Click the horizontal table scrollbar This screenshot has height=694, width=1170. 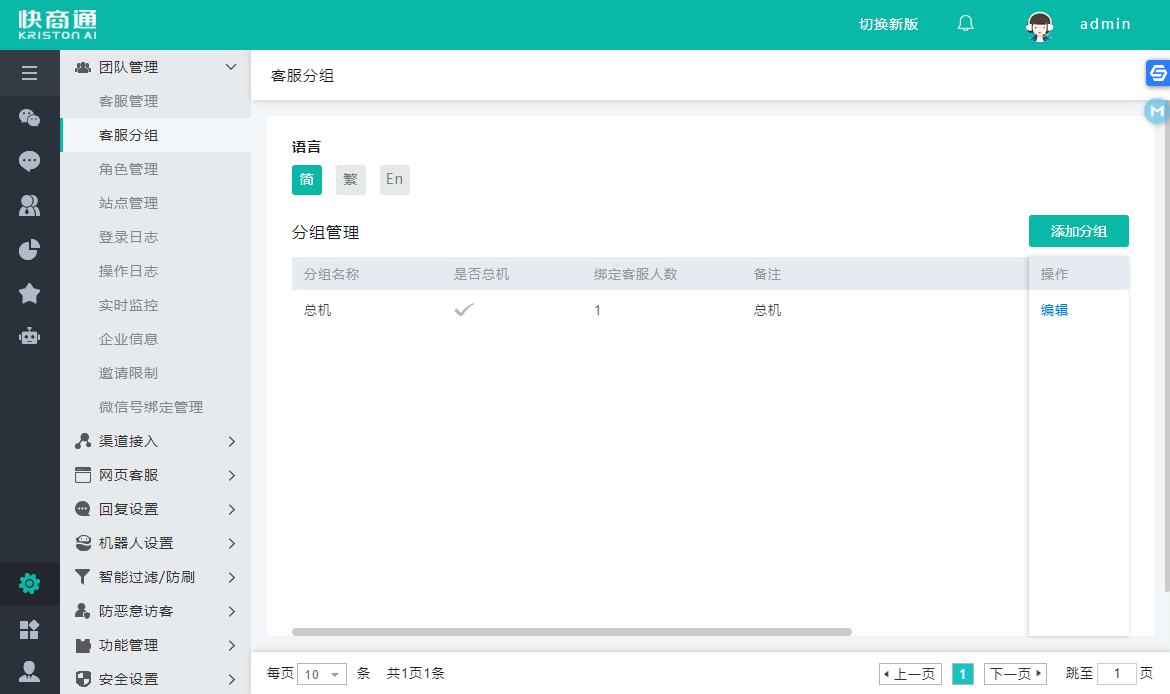(x=571, y=632)
